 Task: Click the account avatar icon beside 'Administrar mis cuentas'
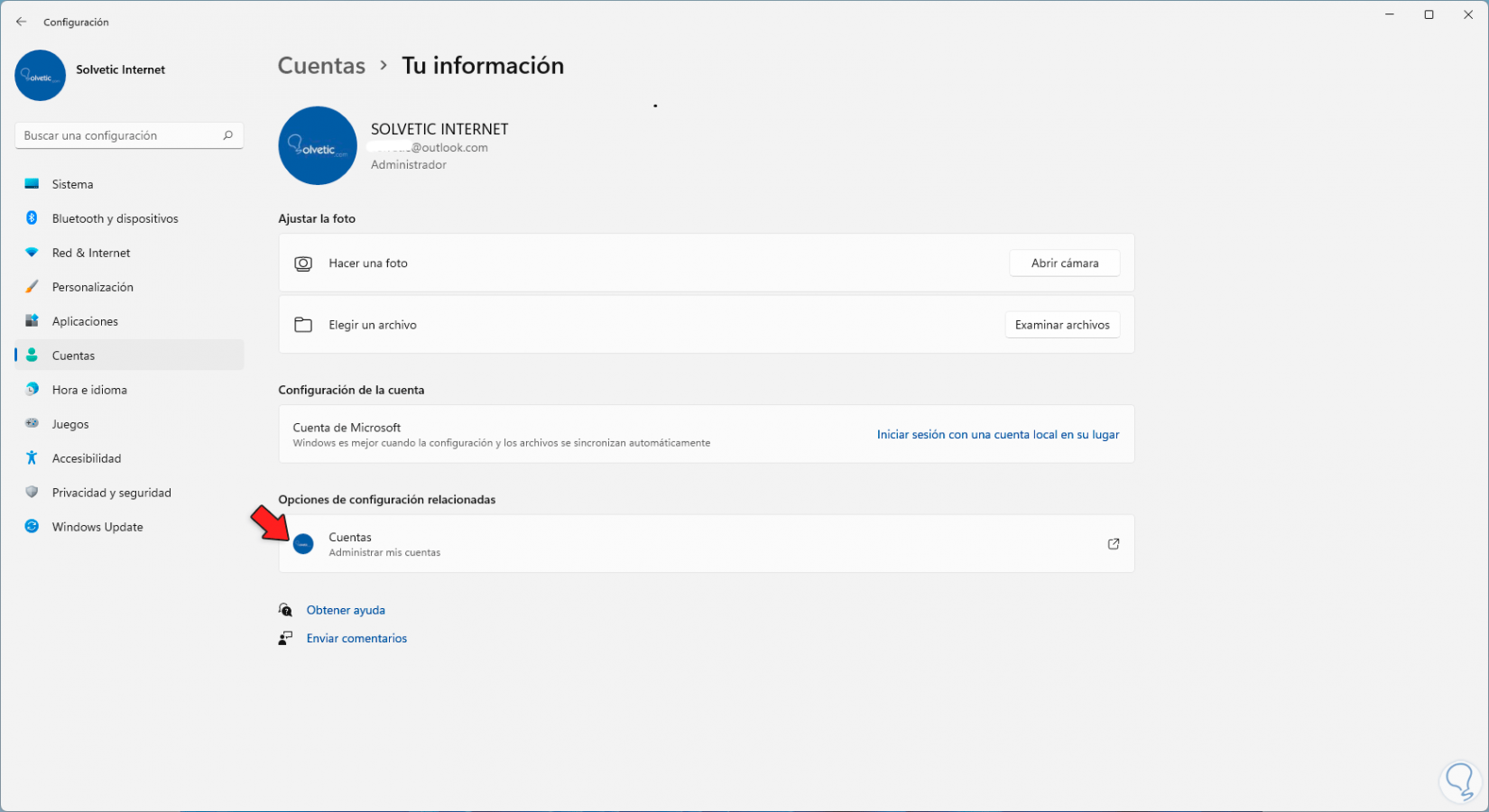coord(303,544)
